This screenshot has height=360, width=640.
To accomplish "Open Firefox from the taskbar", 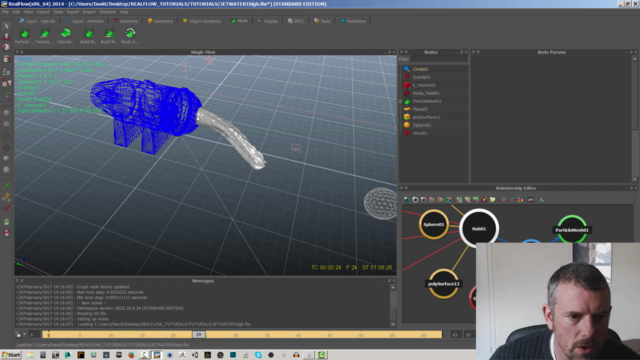I will [131, 355].
